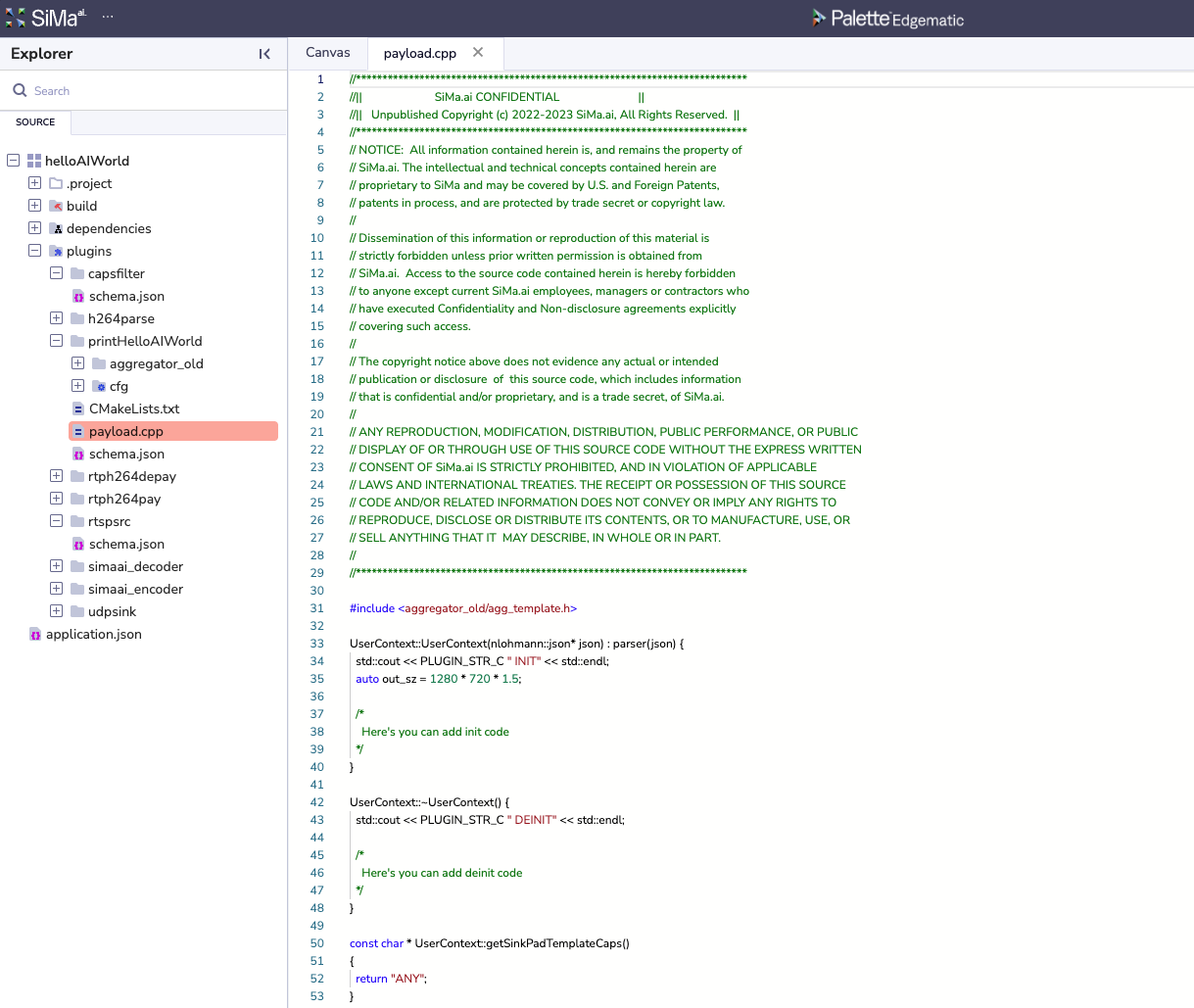Click the SiMa.ai logo
1194x1008 pixels.
(45, 18)
